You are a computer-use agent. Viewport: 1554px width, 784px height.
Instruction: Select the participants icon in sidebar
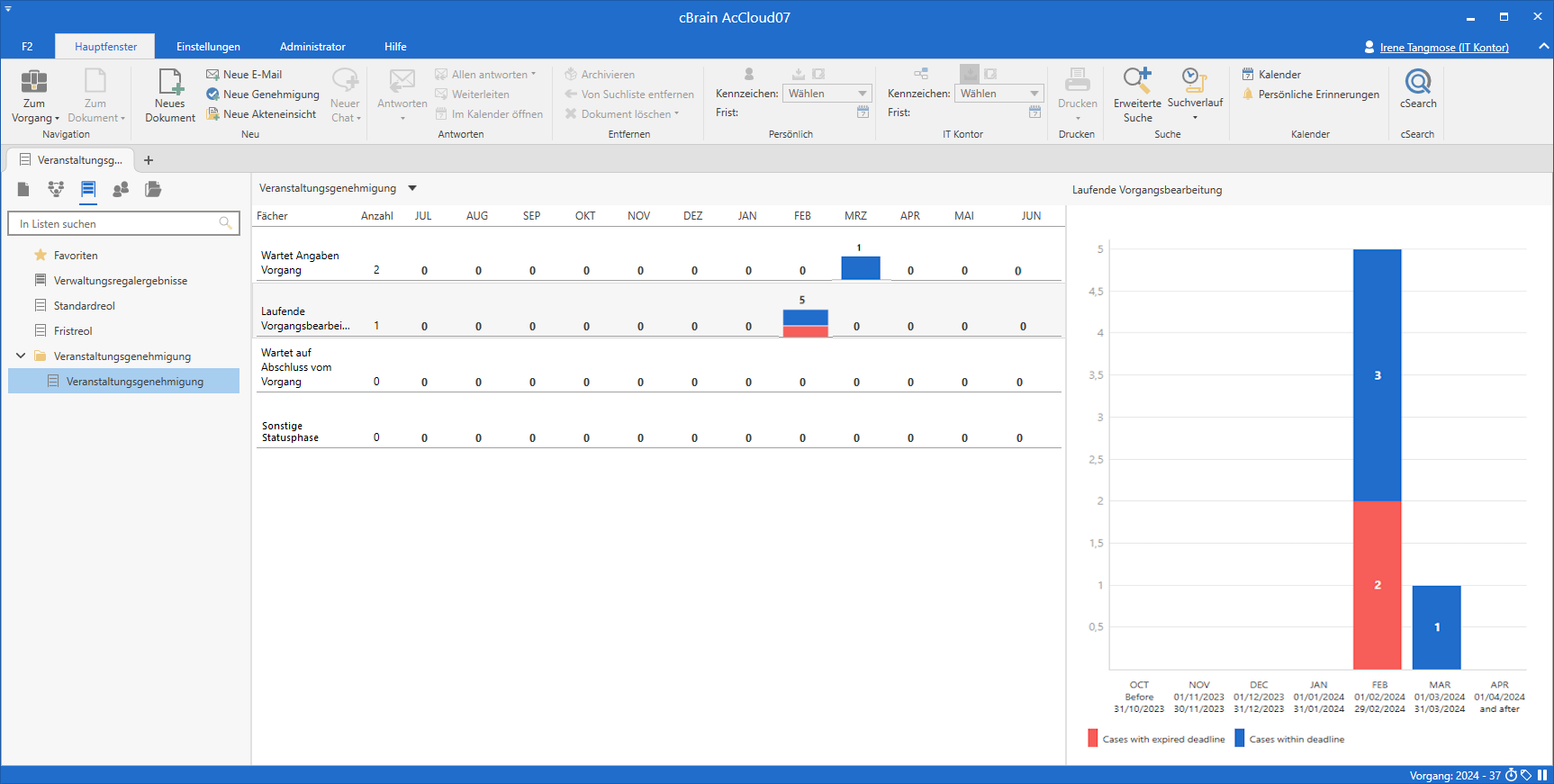coord(121,189)
